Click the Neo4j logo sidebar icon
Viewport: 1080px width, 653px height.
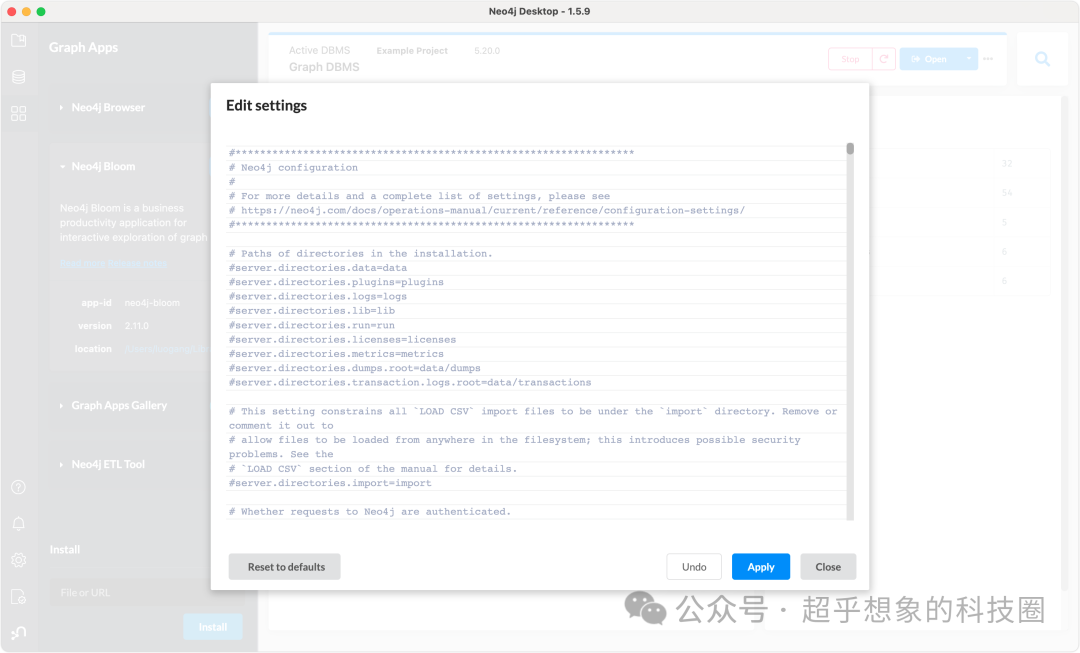(x=19, y=632)
